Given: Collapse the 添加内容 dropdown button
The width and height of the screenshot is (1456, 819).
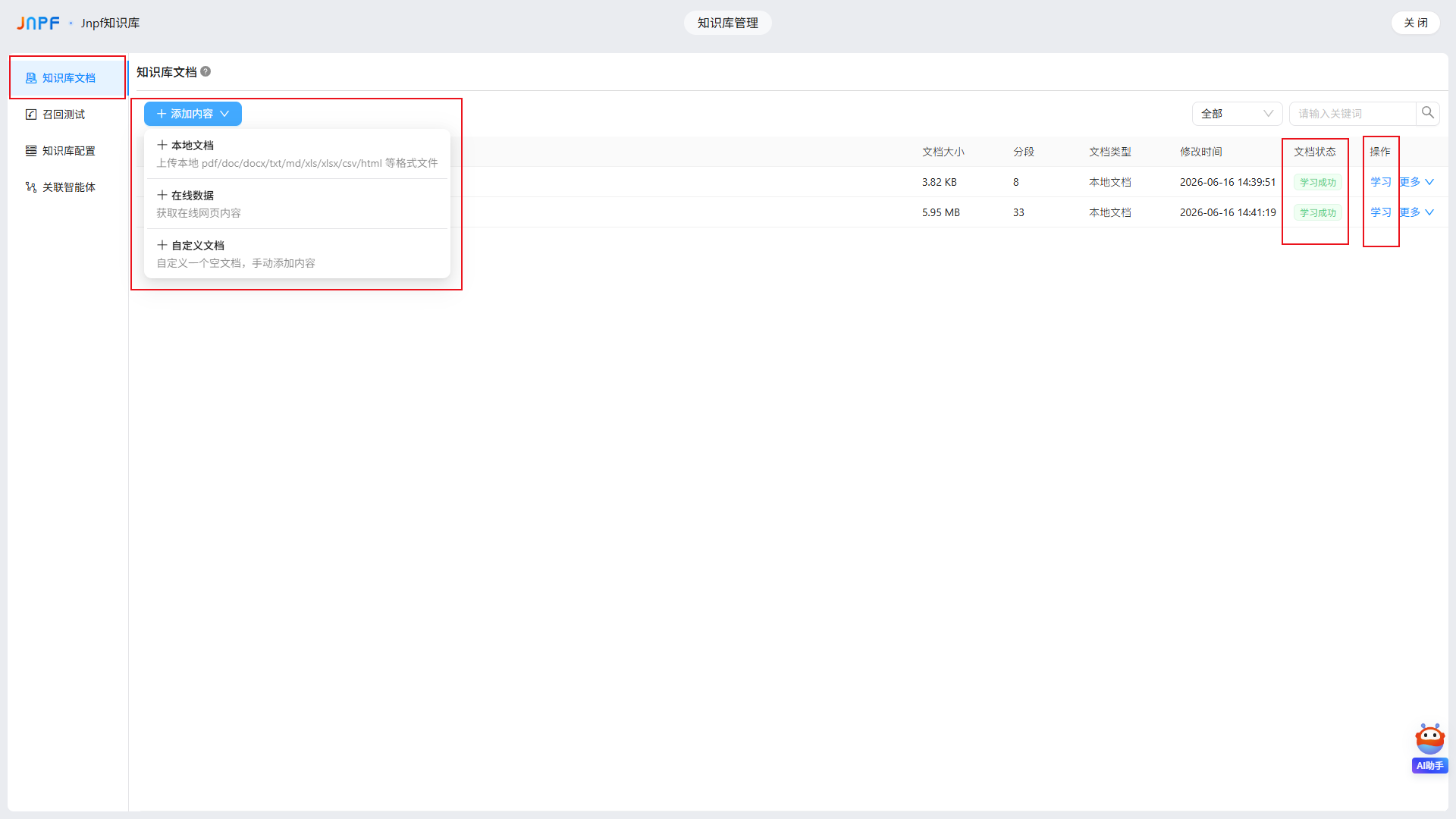Looking at the screenshot, I should (193, 114).
